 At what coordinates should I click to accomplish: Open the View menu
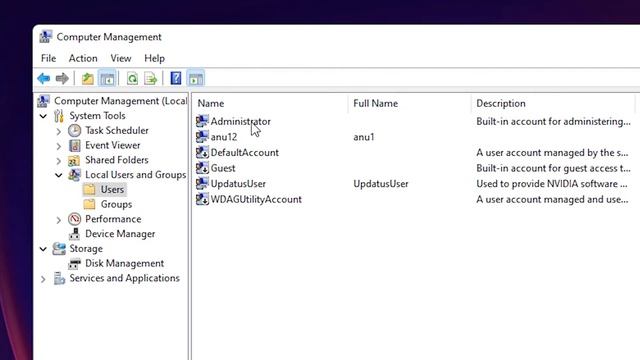(x=121, y=58)
